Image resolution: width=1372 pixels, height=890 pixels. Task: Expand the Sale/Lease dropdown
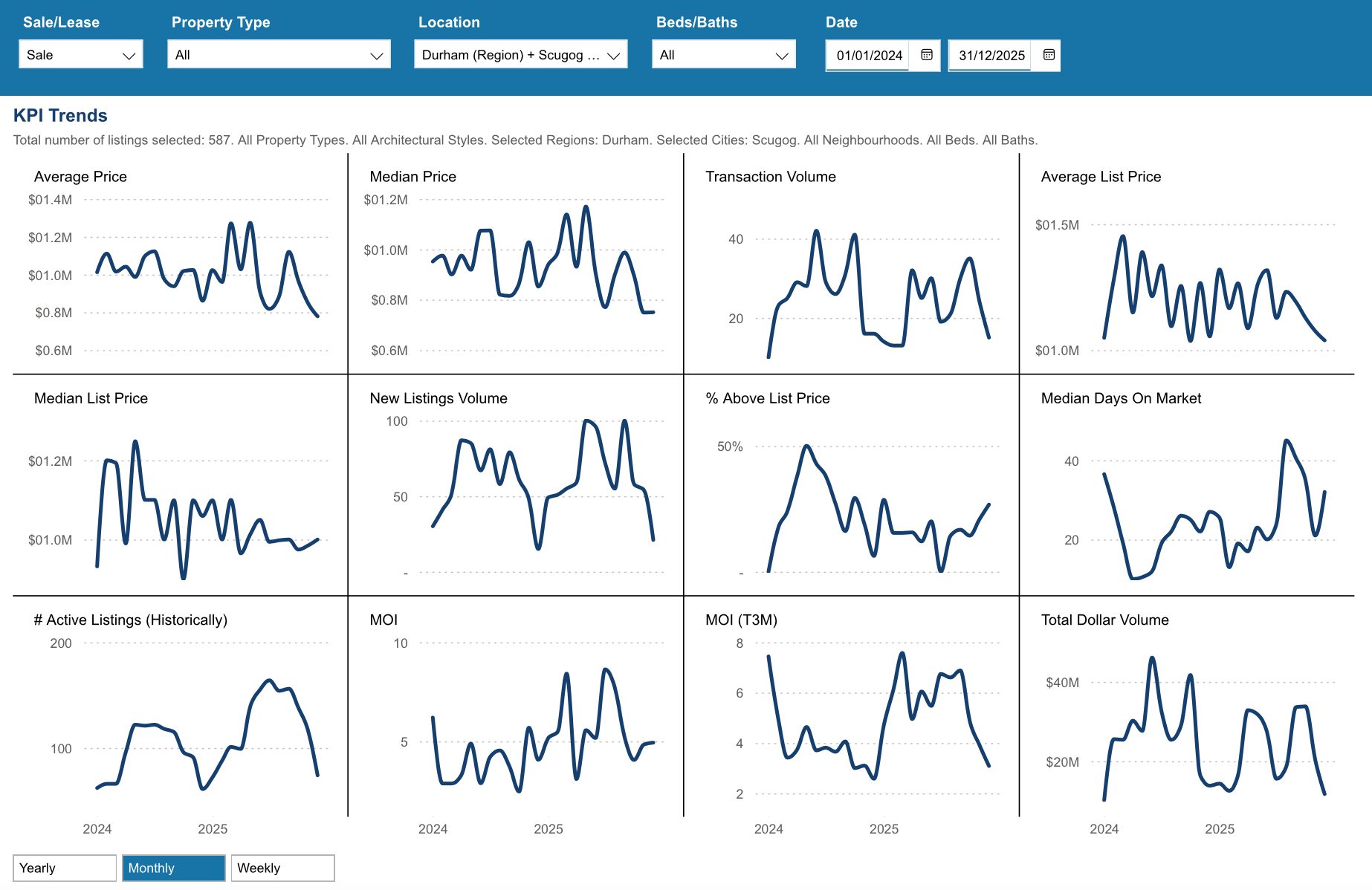tap(80, 55)
